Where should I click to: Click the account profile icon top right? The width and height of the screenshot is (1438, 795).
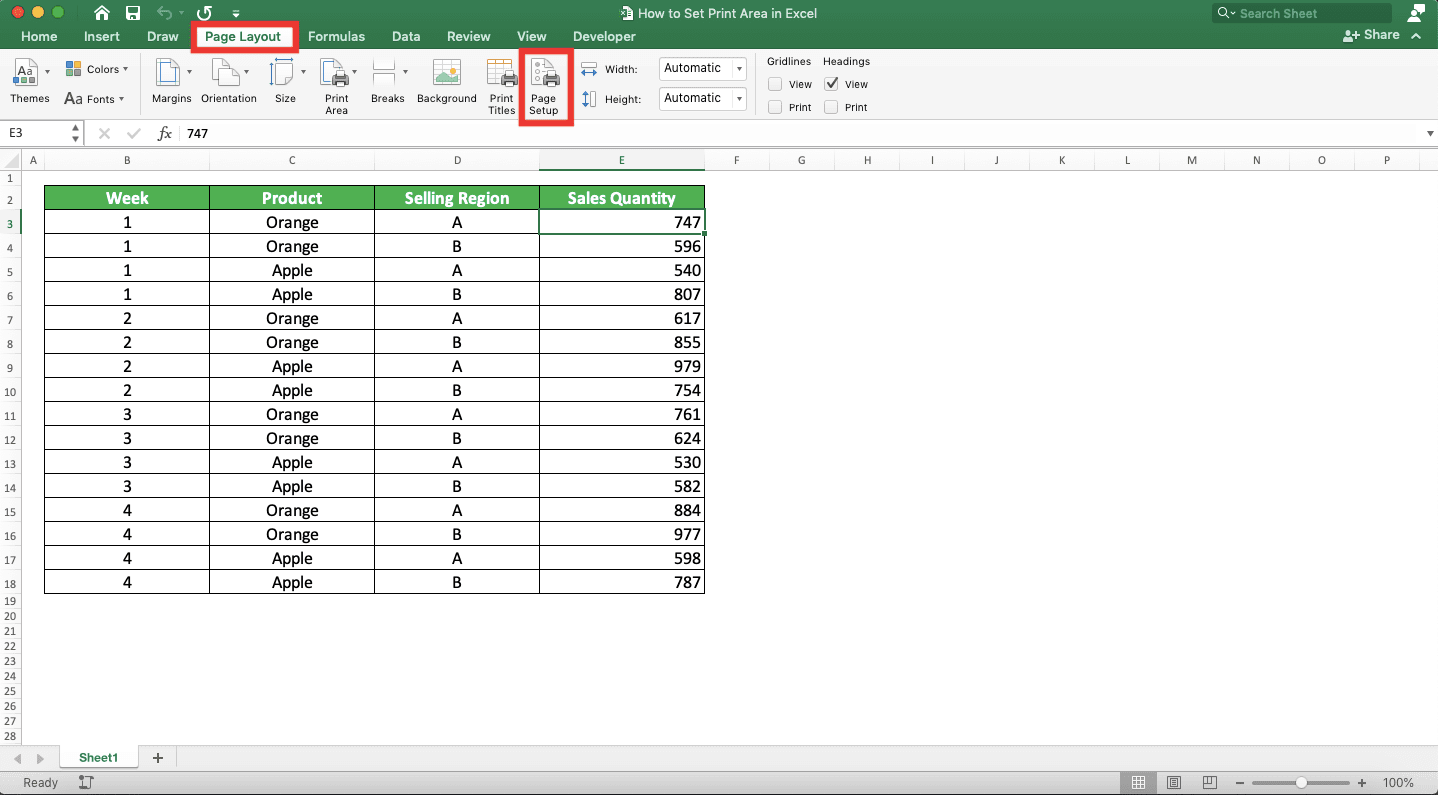pyautogui.click(x=1415, y=13)
